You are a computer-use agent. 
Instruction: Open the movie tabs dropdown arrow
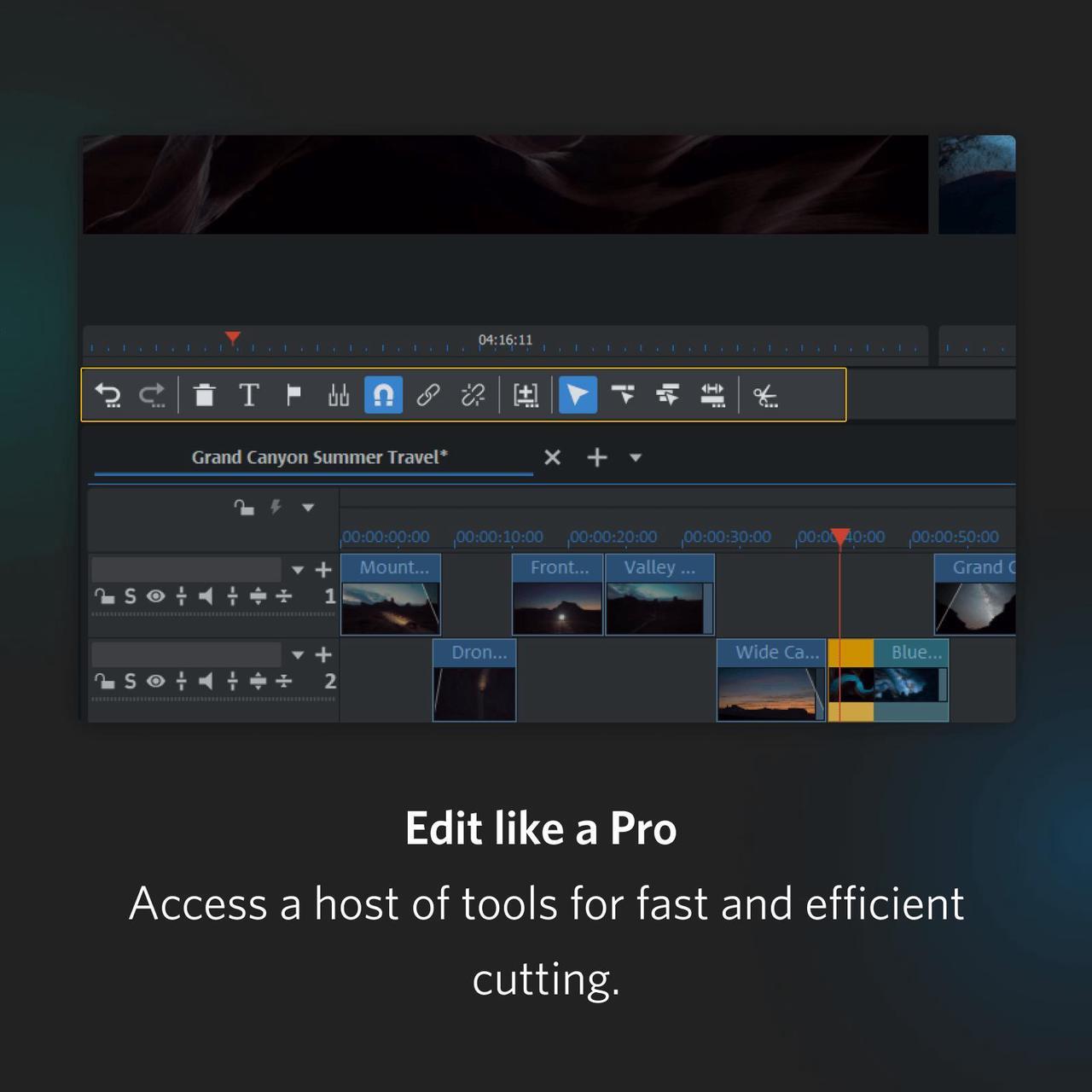coord(636,457)
